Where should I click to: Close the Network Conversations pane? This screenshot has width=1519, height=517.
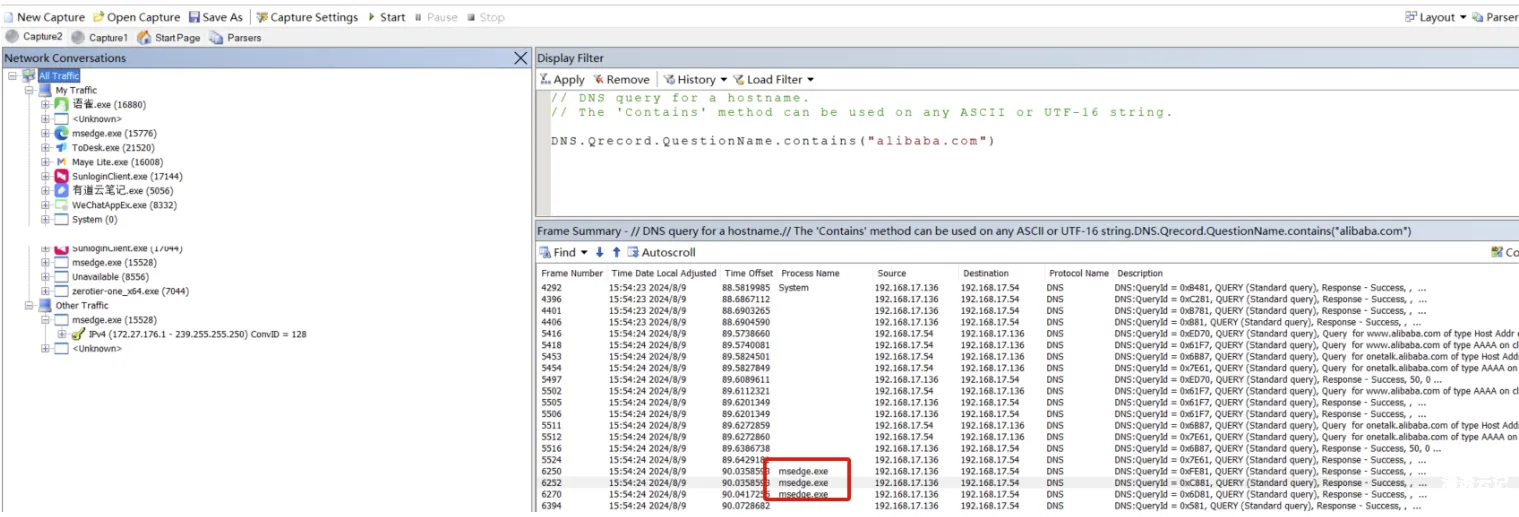pos(520,58)
